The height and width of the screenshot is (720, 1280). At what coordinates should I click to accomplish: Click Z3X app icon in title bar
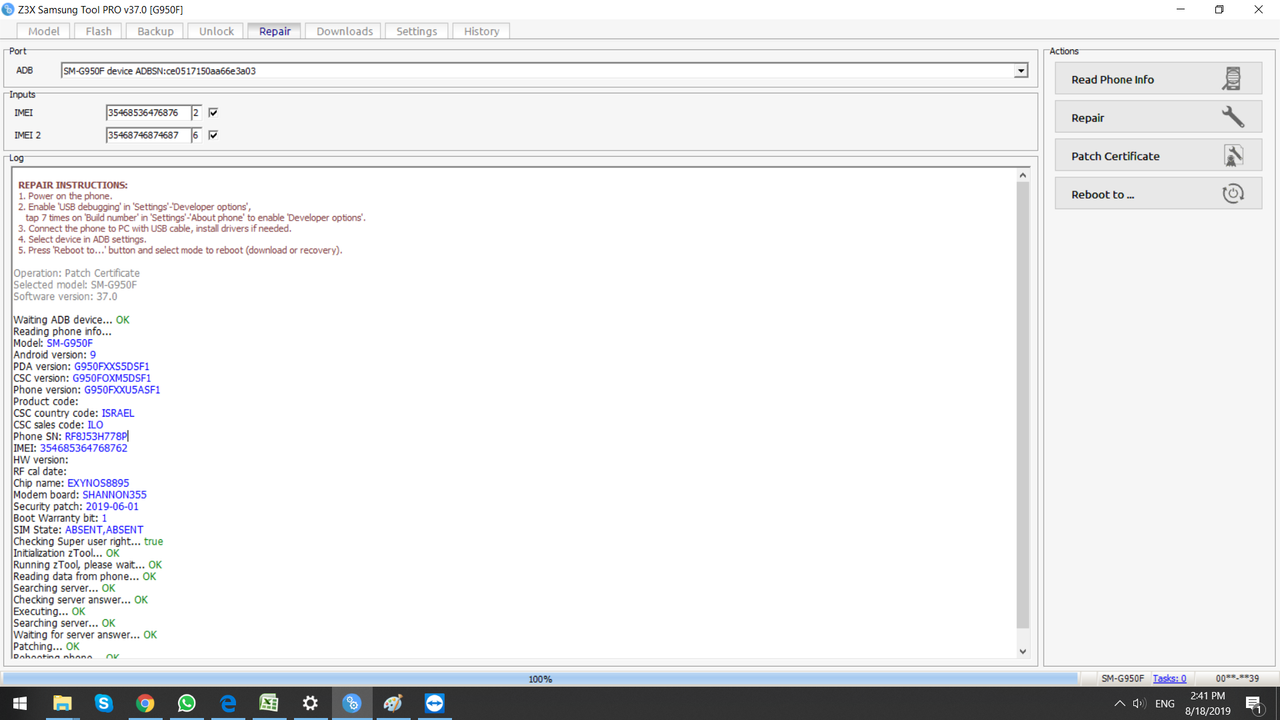pos(9,9)
